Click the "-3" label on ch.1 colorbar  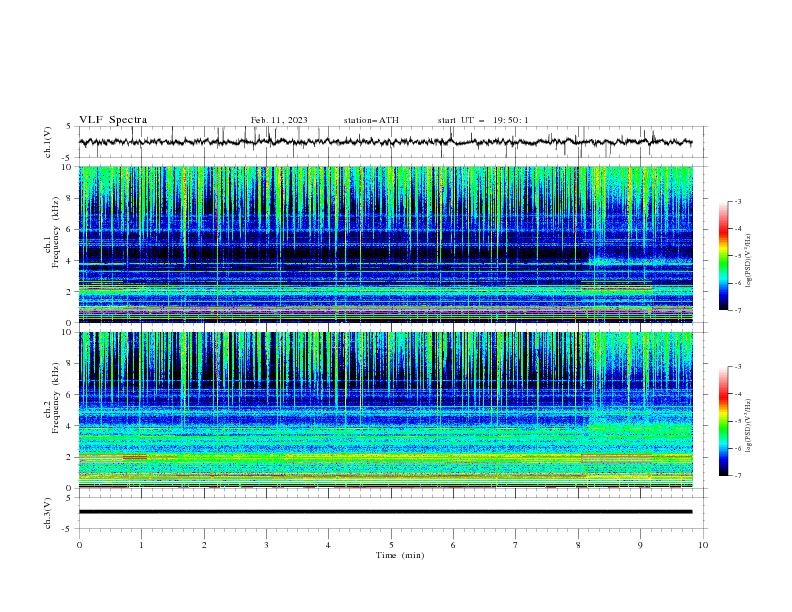pos(737,201)
